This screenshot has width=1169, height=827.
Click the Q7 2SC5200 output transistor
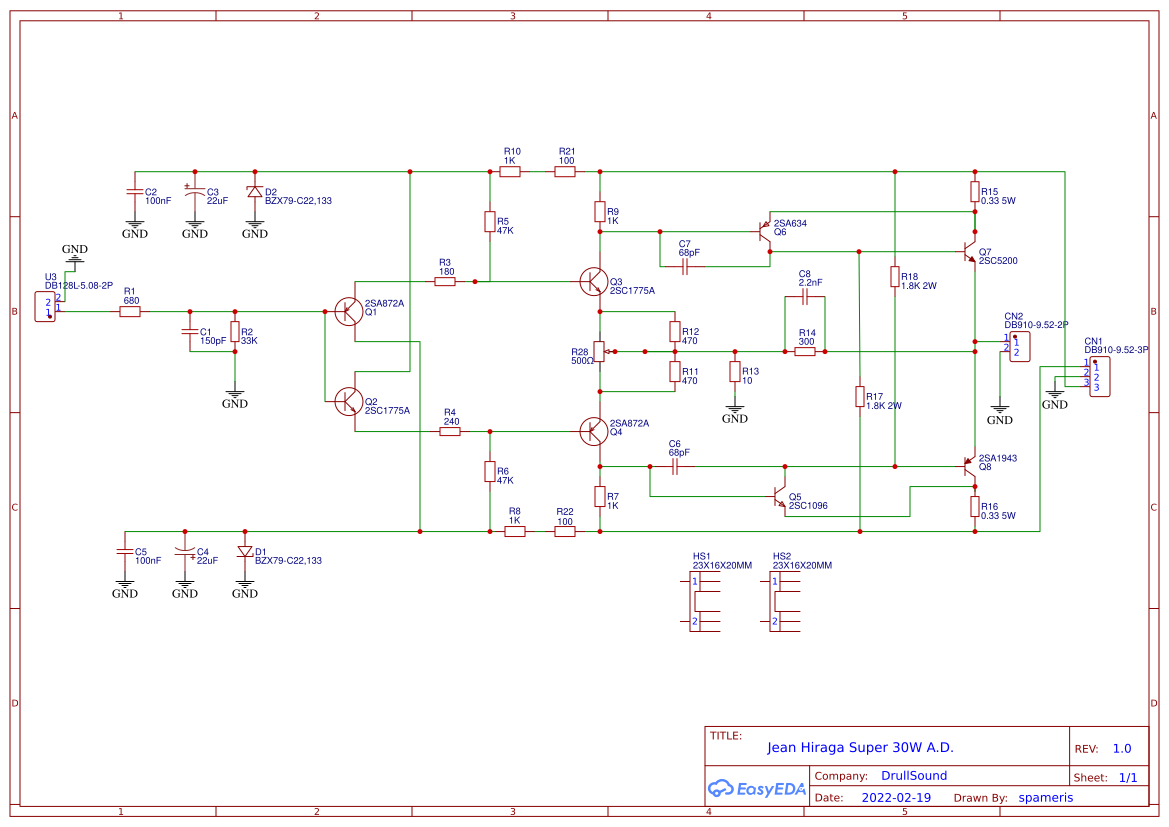[968, 250]
